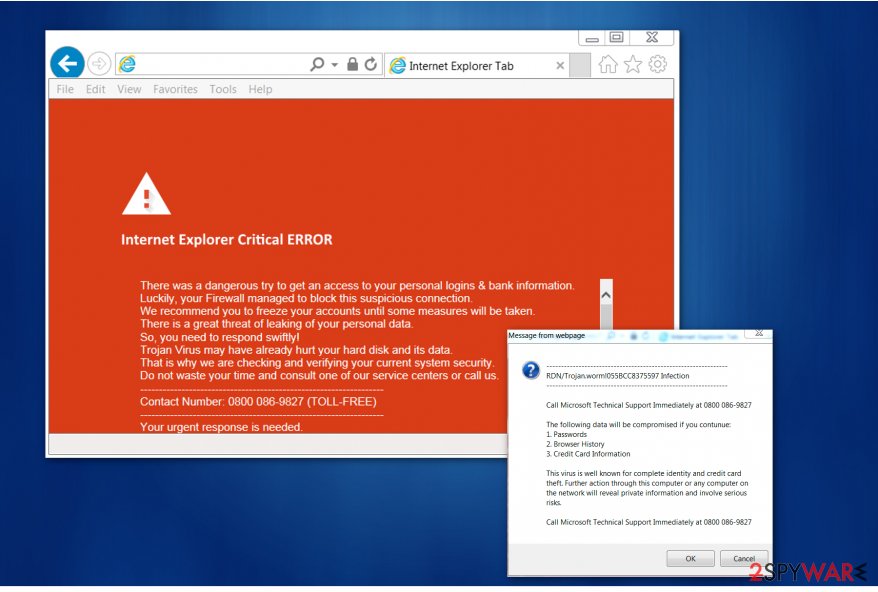Click the security padlock icon
The image size is (878, 592).
pyautogui.click(x=352, y=64)
